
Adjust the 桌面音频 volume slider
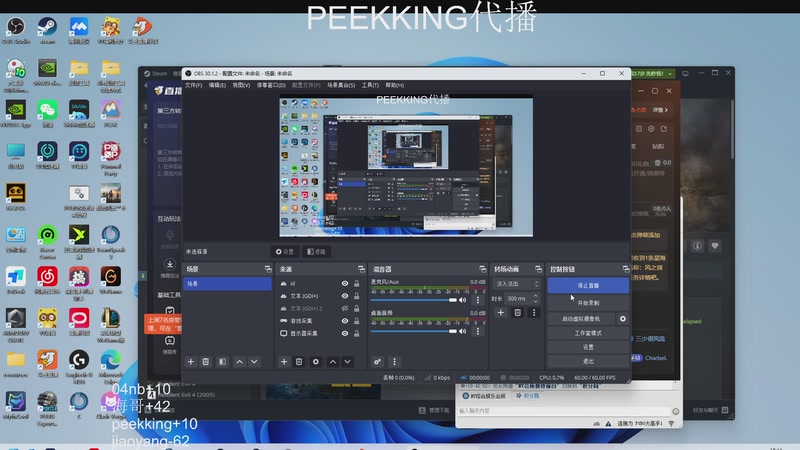pos(414,332)
